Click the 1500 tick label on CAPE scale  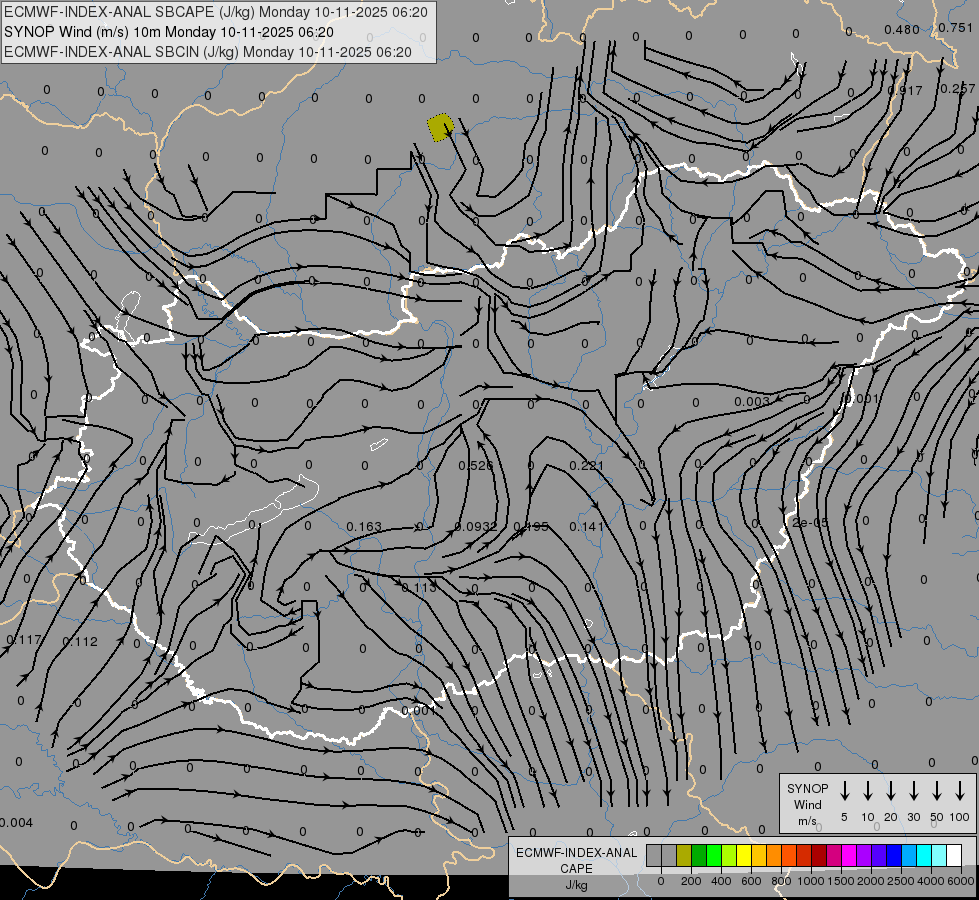841,881
